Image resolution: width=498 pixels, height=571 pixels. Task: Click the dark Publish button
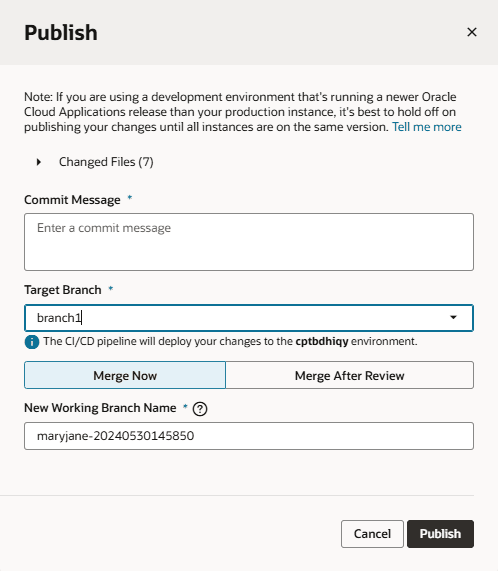click(x=440, y=534)
